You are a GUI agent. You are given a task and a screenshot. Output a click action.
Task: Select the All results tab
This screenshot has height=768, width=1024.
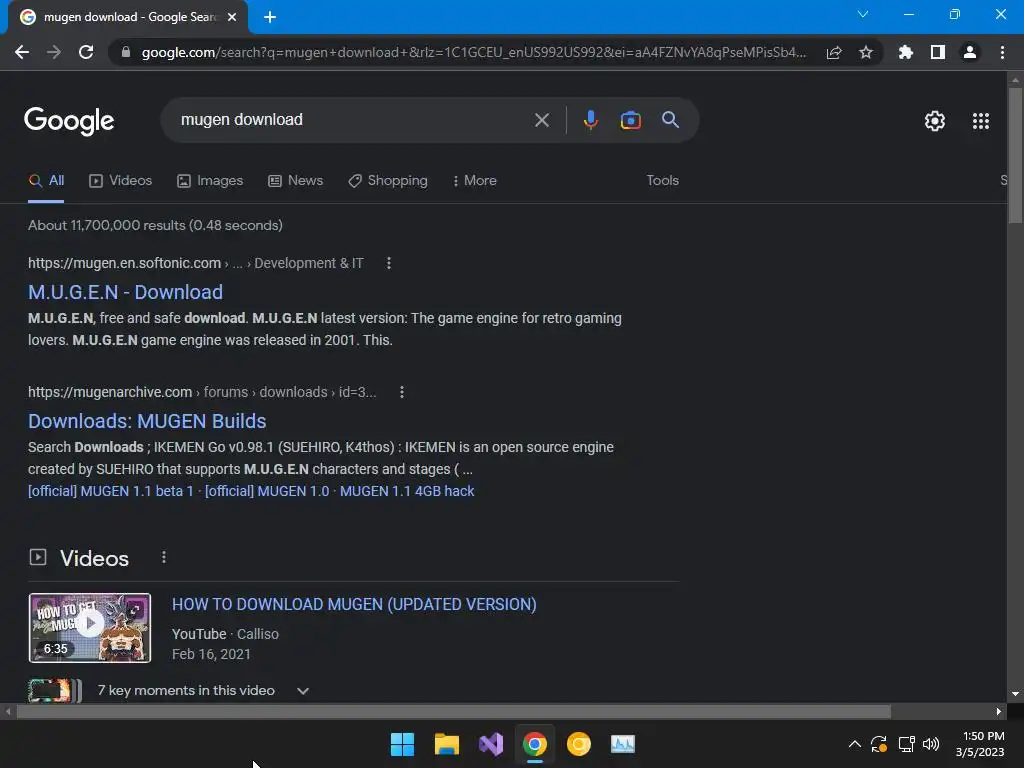(x=46, y=181)
